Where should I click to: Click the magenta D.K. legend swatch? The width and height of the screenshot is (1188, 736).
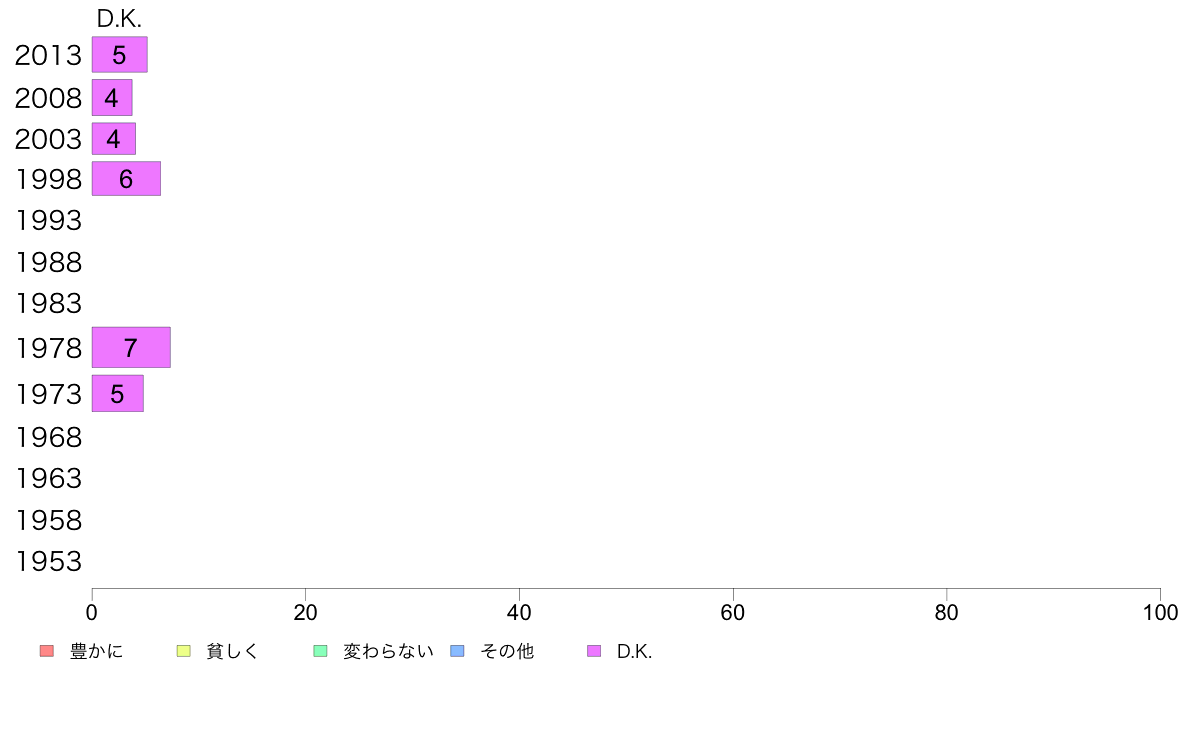(x=594, y=651)
